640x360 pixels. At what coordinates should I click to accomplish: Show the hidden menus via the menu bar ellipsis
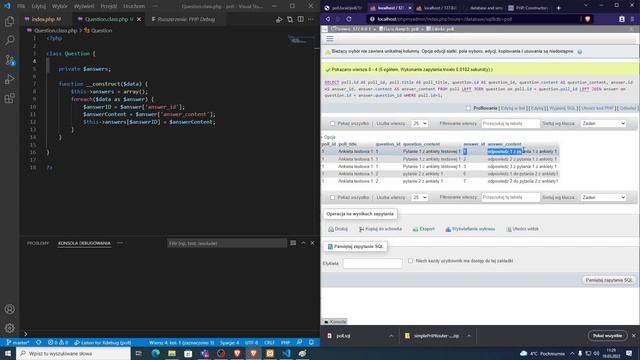[x=155, y=6]
